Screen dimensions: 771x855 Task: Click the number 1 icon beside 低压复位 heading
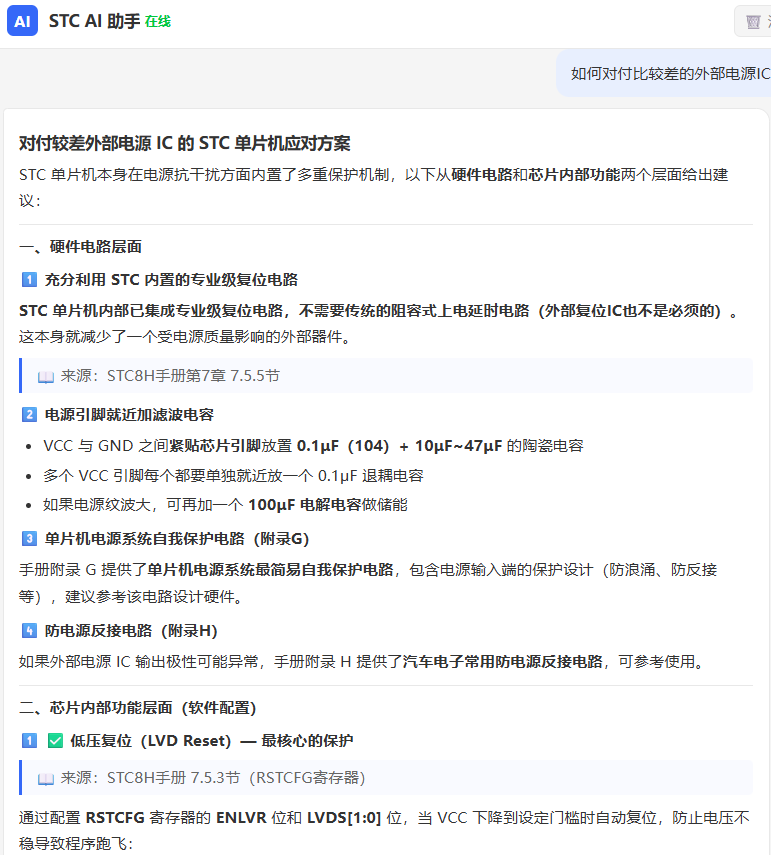click(29, 740)
